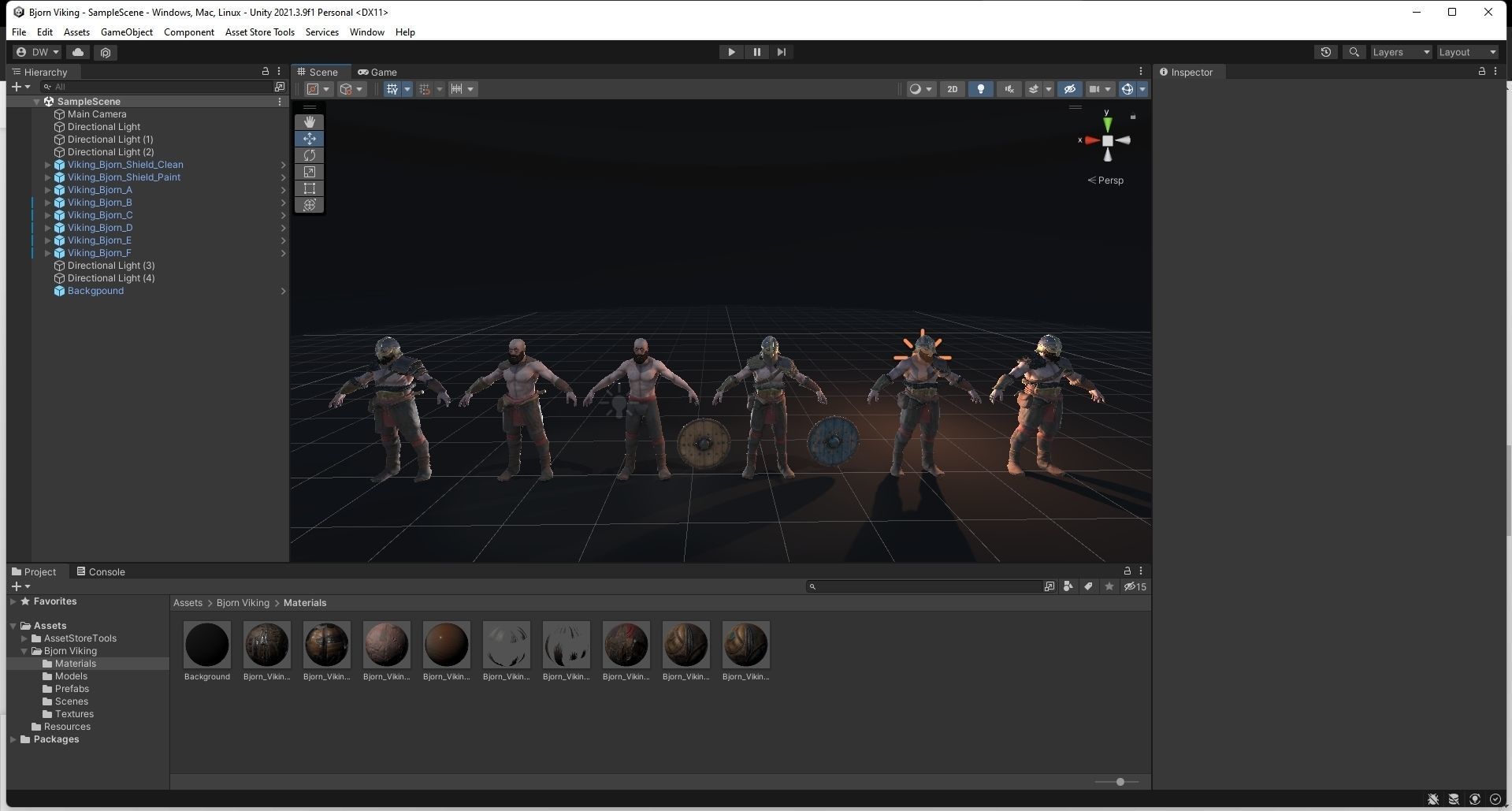Image resolution: width=1512 pixels, height=811 pixels.
Task: Select the Move tool
Action: tap(310, 139)
